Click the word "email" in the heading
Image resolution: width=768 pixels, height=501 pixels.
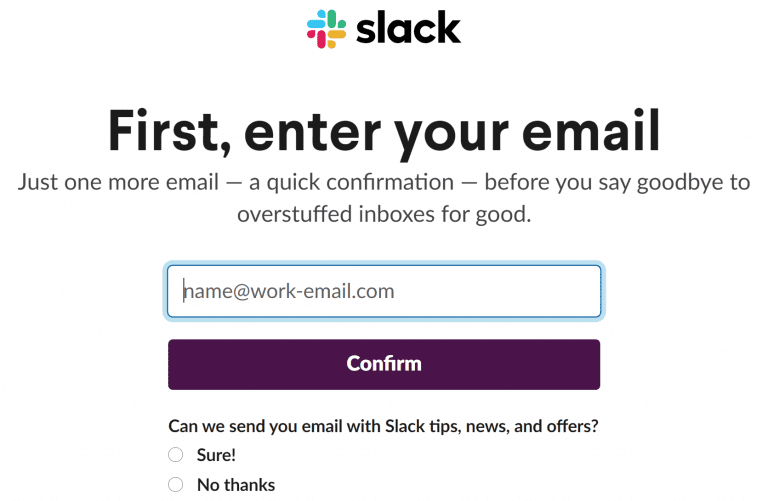click(591, 130)
